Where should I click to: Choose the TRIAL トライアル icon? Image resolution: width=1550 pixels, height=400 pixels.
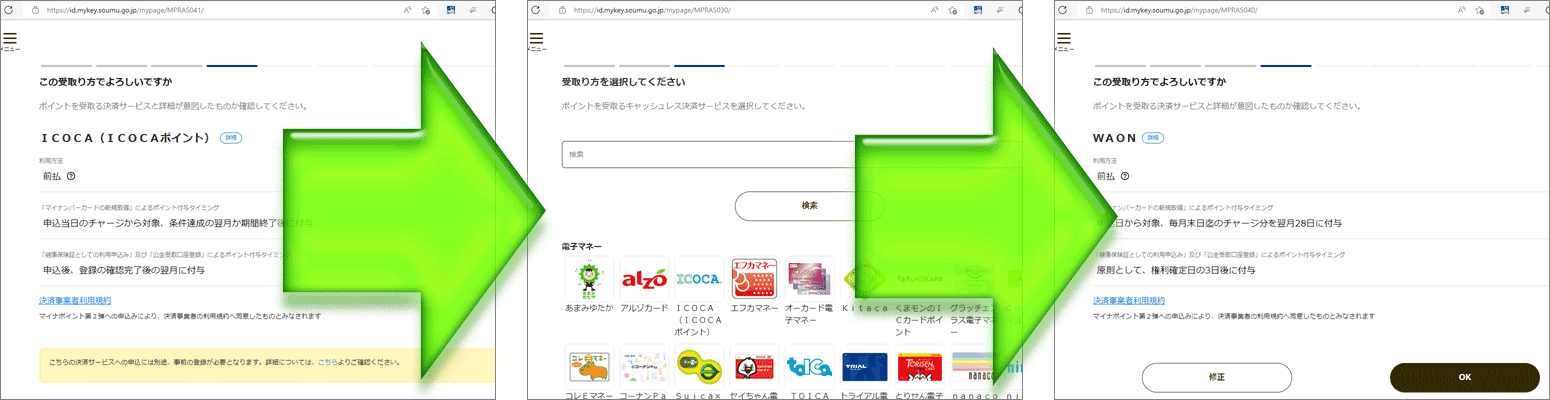tap(865, 367)
